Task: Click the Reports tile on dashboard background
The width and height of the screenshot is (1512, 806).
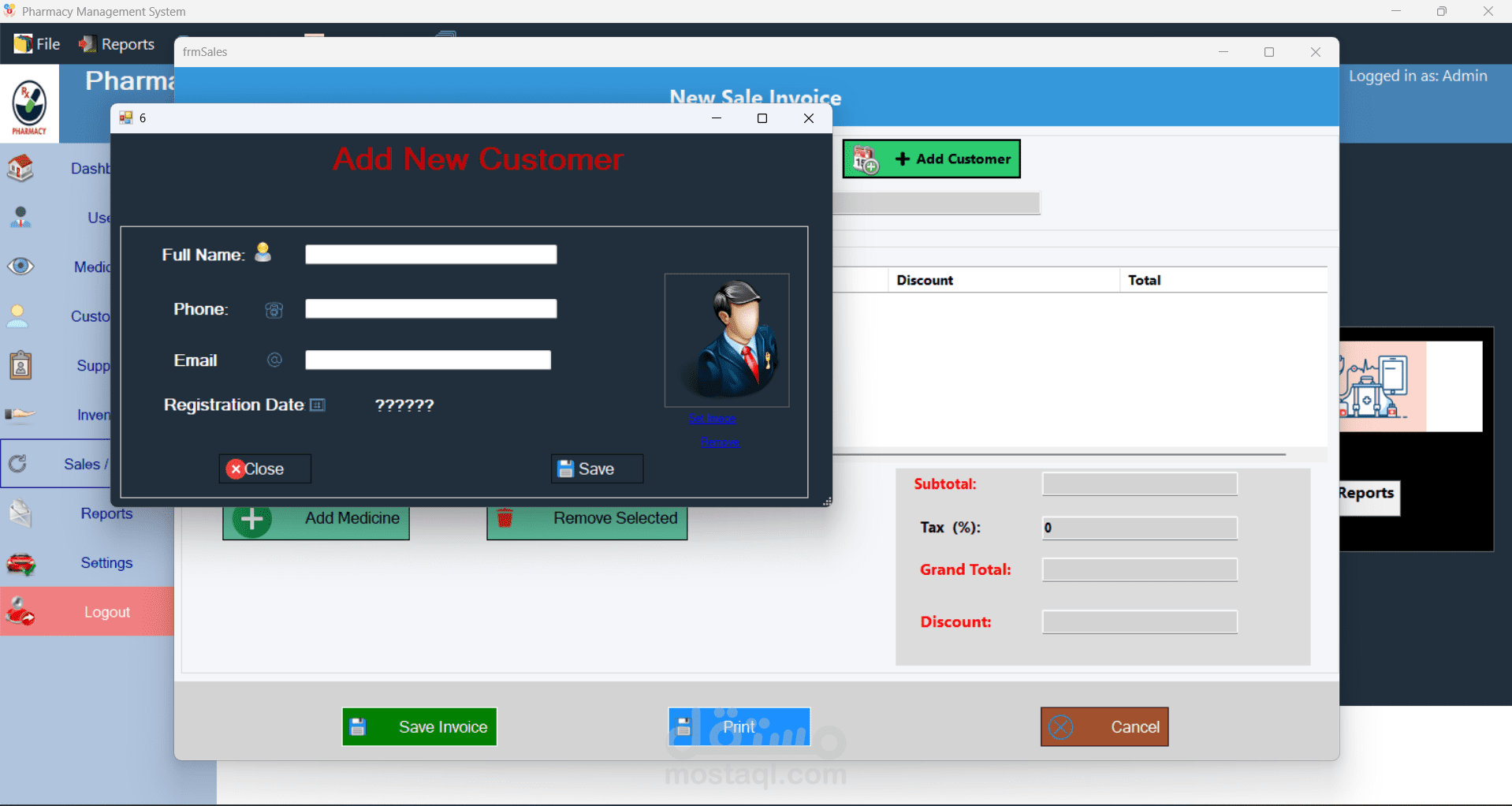Action: 1369,498
